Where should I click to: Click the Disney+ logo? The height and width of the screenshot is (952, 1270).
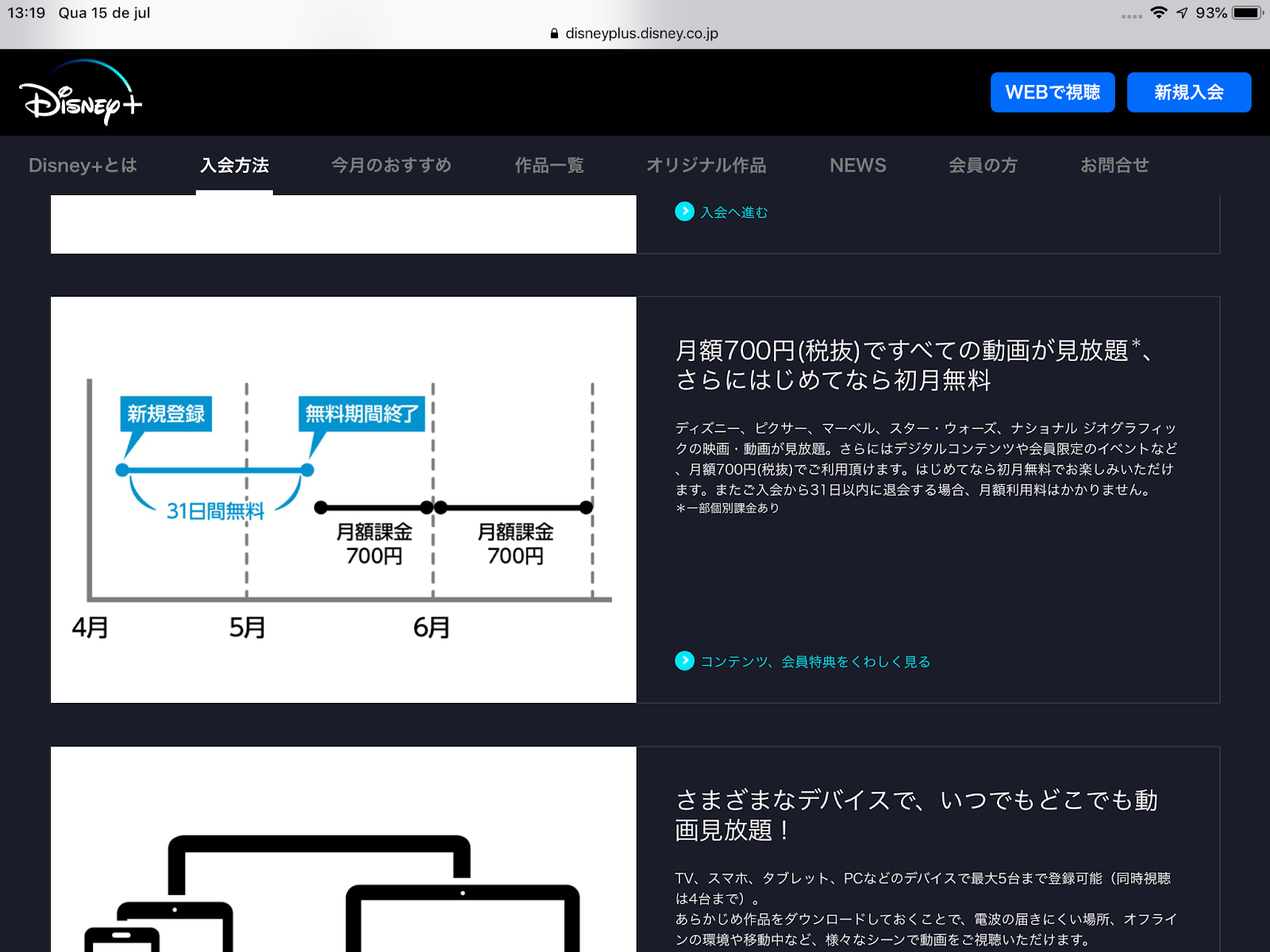(x=80, y=93)
